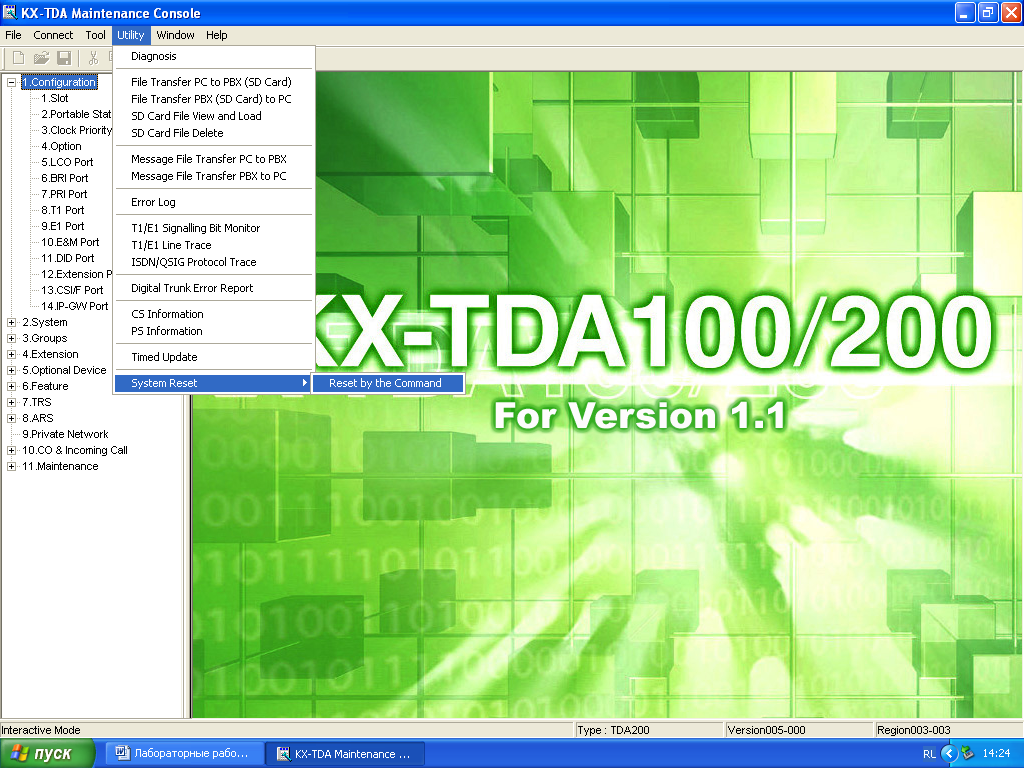Image resolution: width=1024 pixels, height=768 pixels.
Task: Select 4.Option tree item
Action: coord(61,146)
